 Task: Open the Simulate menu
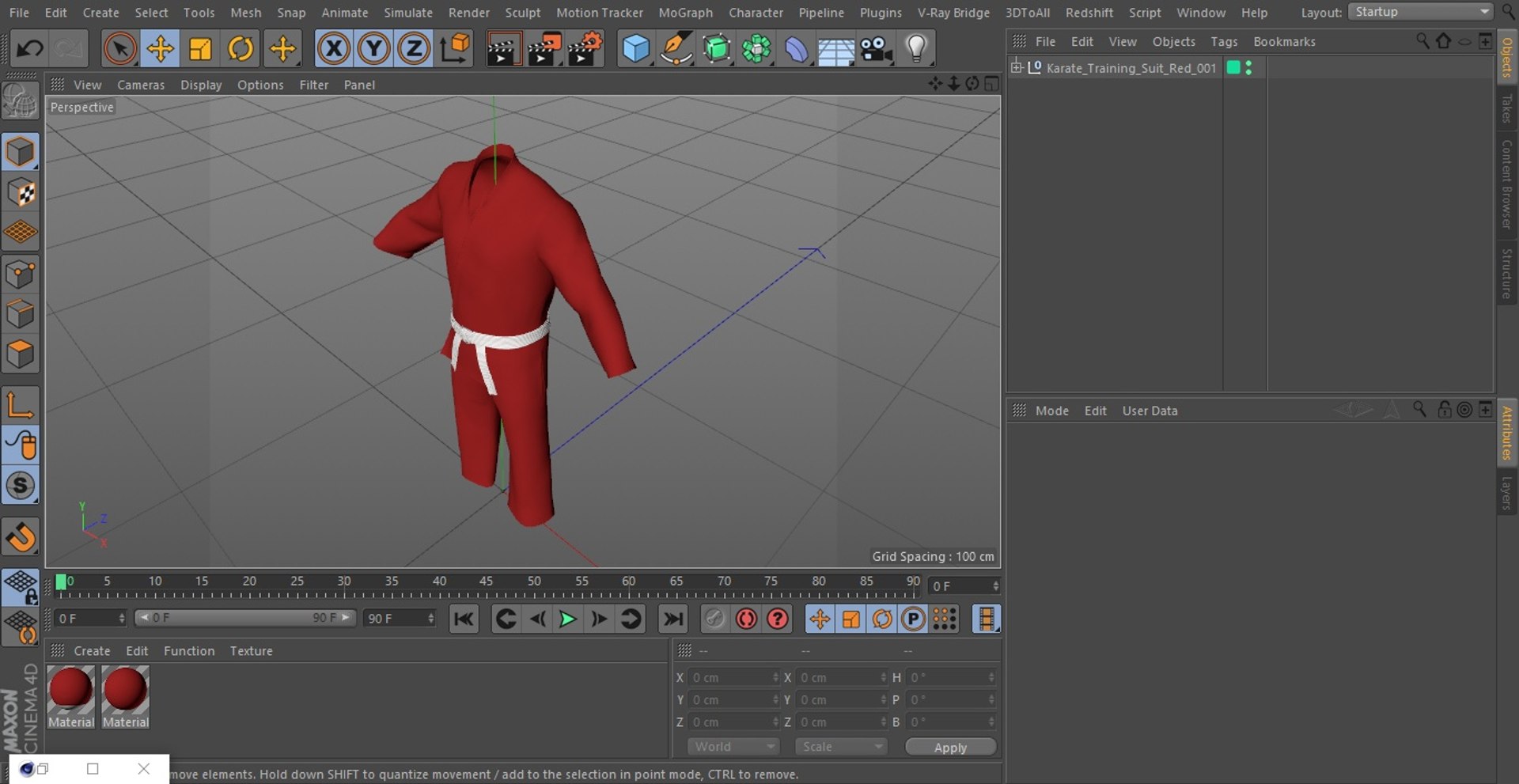click(x=408, y=13)
